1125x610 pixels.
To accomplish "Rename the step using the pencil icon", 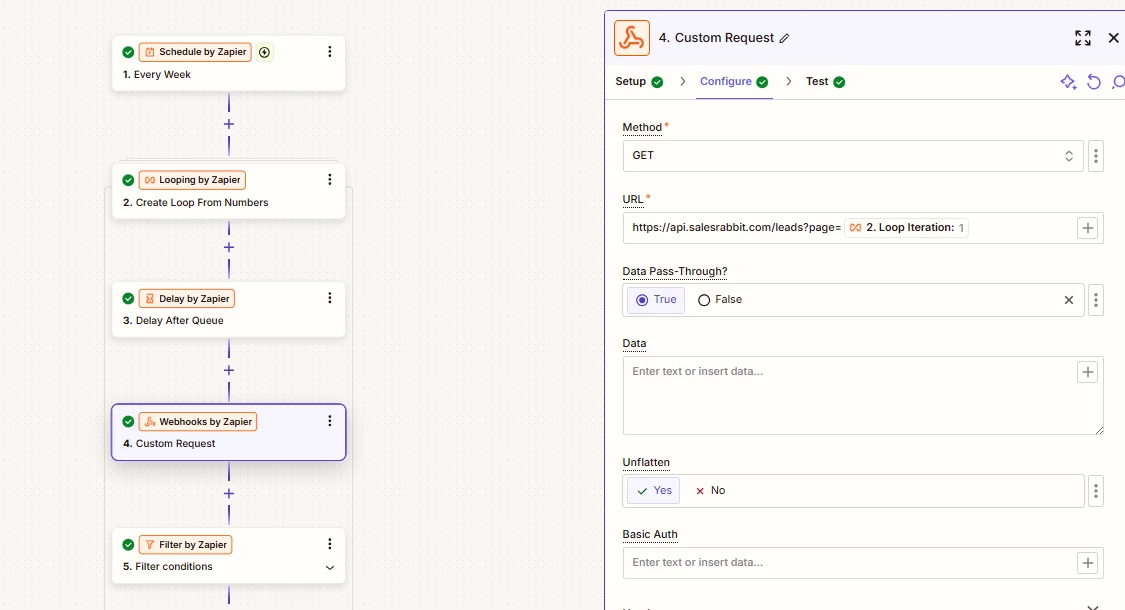I will (784, 39).
